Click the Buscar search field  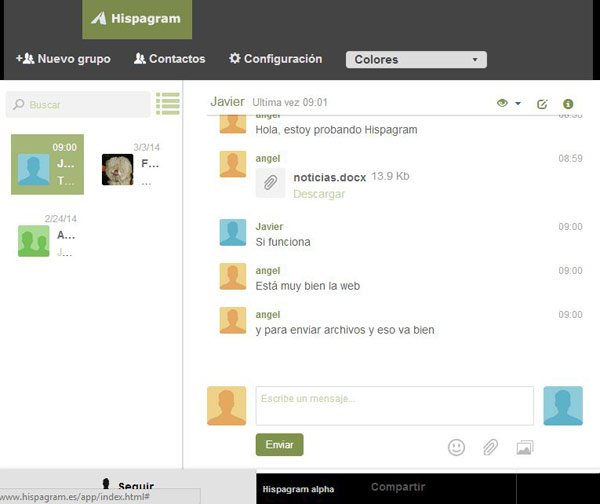tap(78, 104)
